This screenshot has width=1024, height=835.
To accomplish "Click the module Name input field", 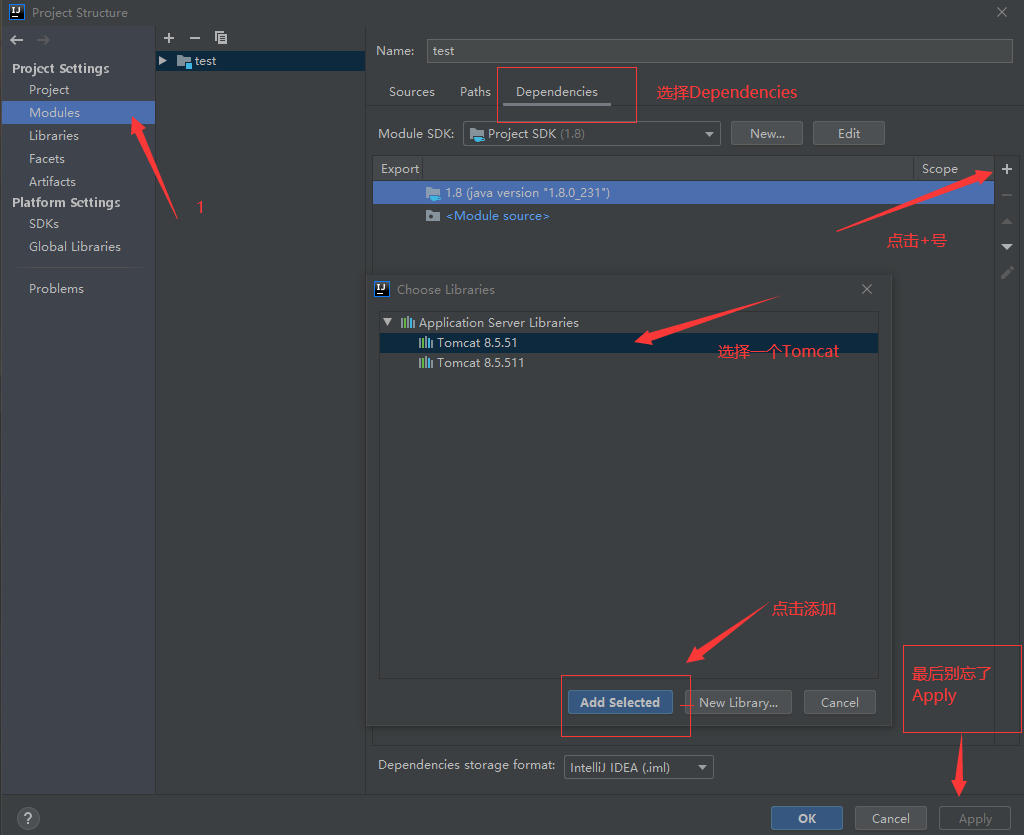I will (x=719, y=51).
